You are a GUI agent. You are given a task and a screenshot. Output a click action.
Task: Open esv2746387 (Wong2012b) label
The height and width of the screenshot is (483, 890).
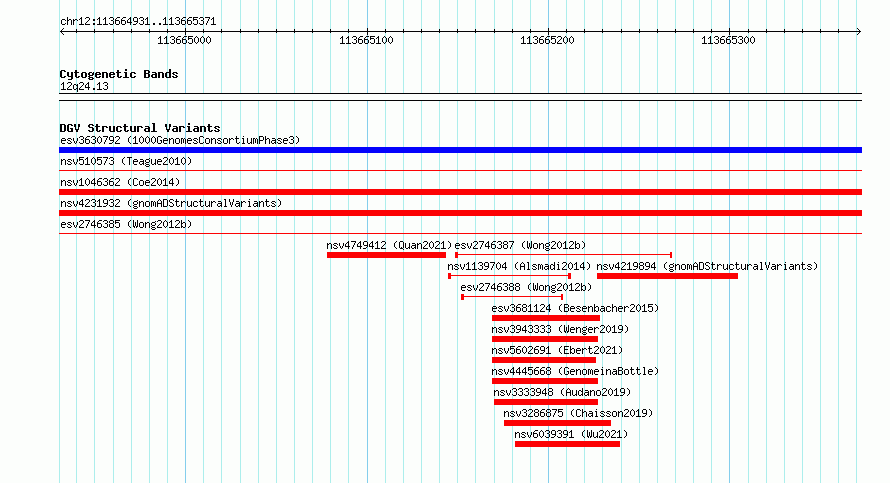click(520, 245)
